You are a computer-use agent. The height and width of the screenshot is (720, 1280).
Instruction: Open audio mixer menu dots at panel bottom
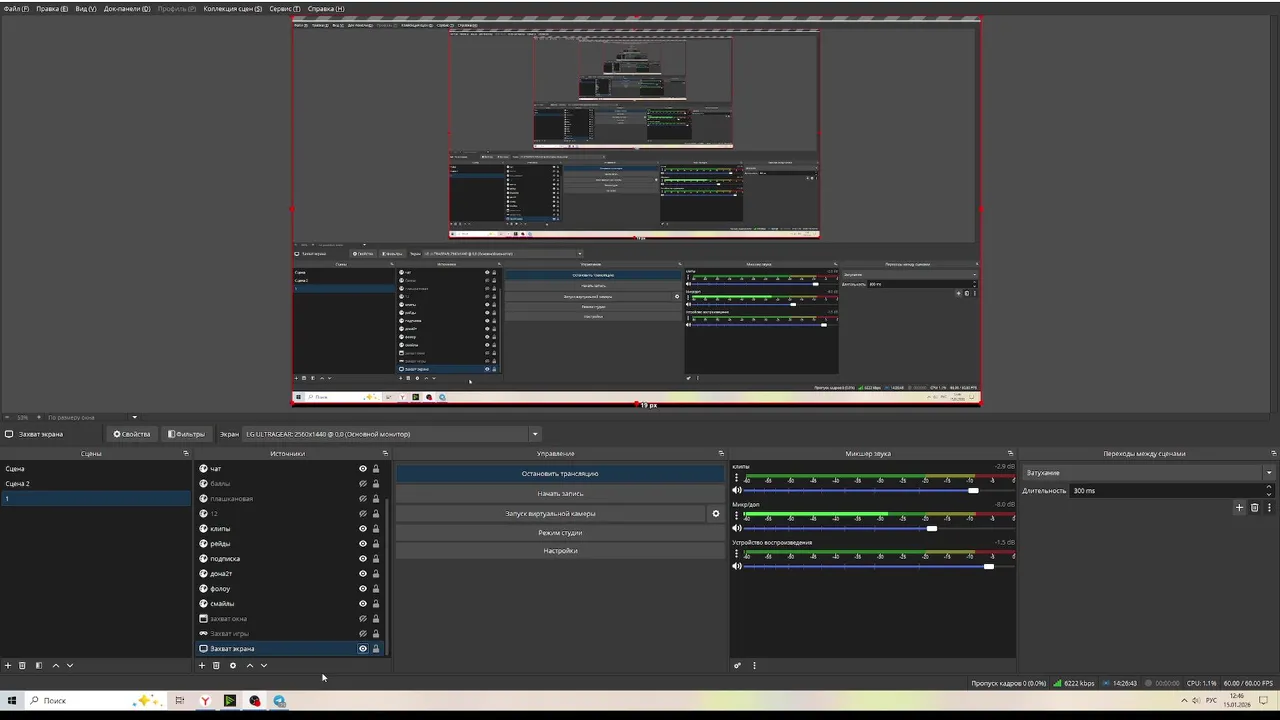[754, 665]
